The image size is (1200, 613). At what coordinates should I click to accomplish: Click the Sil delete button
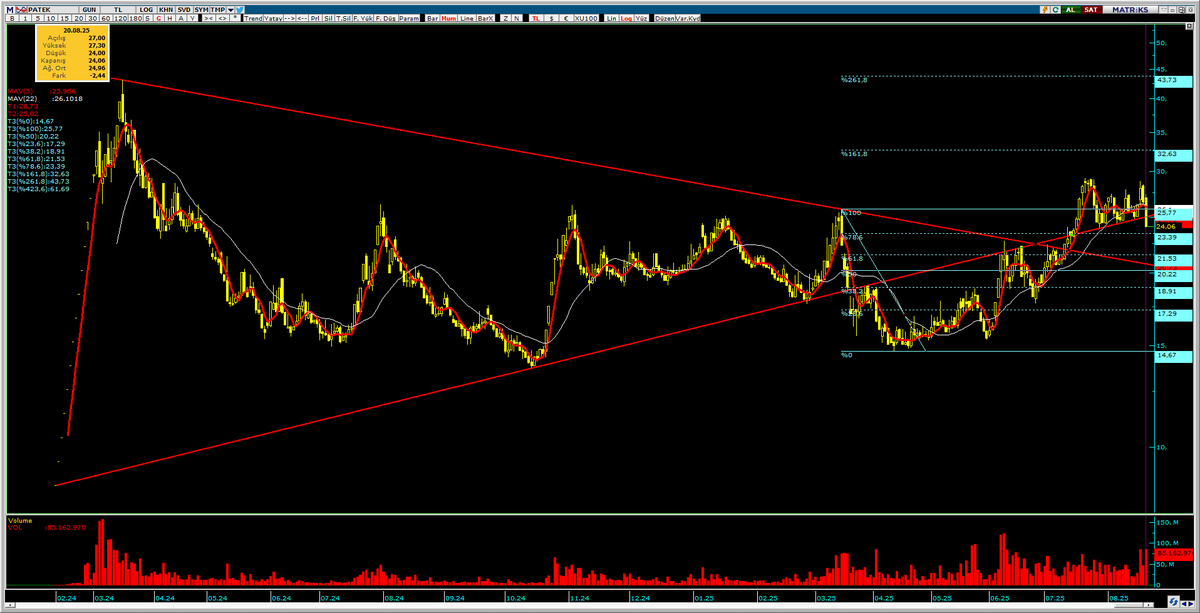pos(328,18)
